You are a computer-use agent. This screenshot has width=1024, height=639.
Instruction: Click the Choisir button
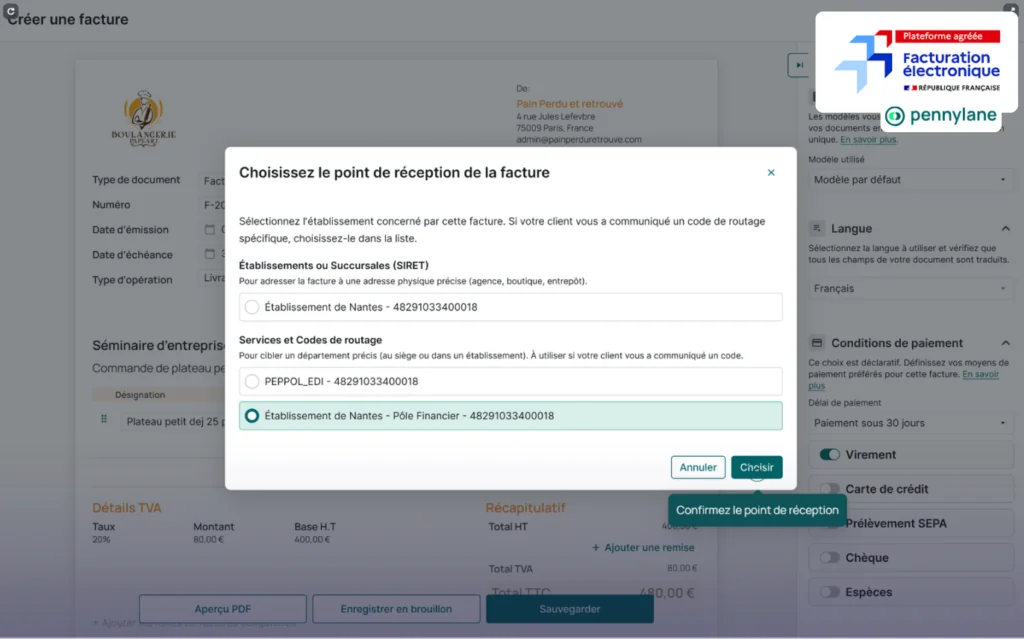(756, 467)
